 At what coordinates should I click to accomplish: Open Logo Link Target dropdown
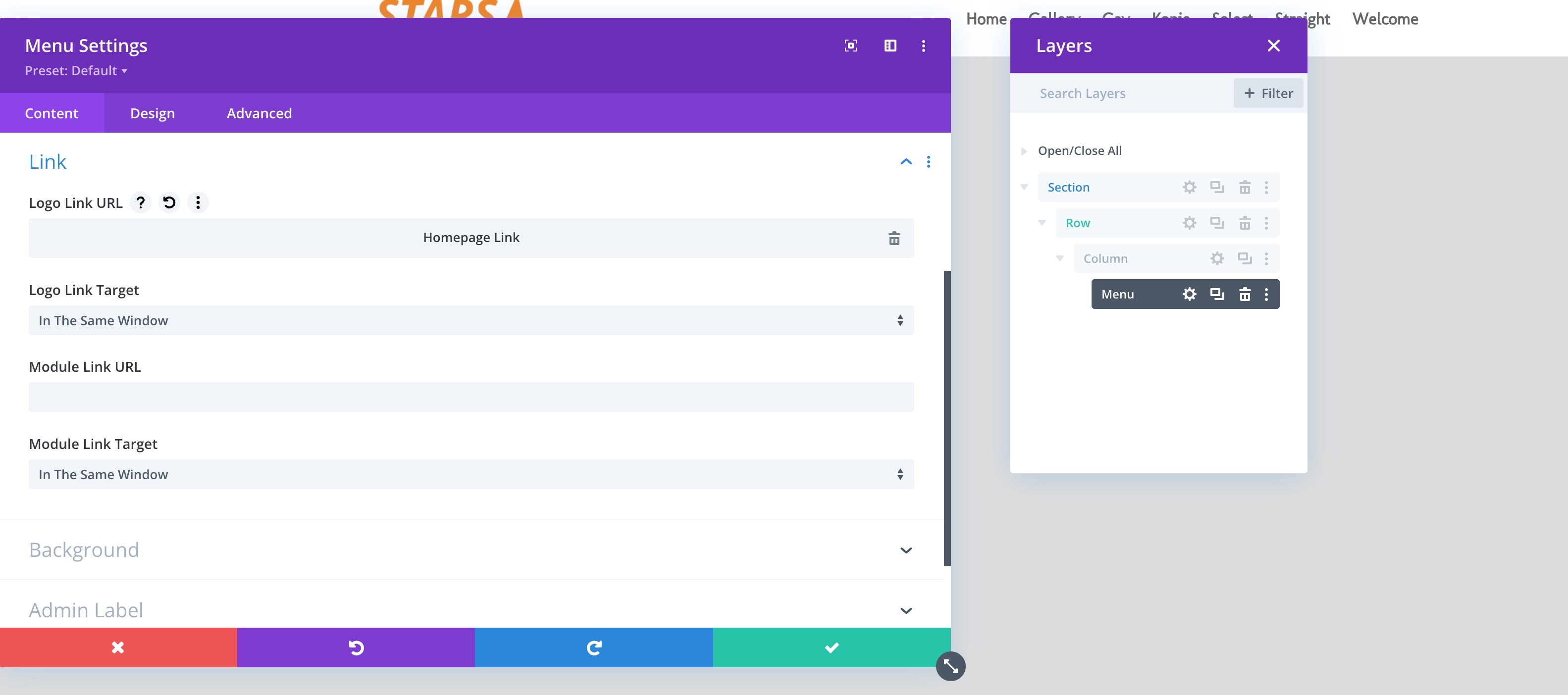(x=470, y=320)
